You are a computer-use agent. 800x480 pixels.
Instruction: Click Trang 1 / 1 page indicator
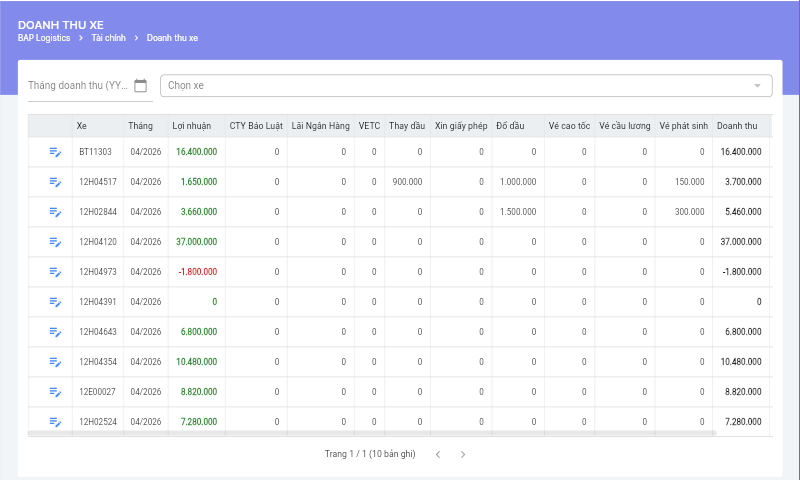[370, 454]
